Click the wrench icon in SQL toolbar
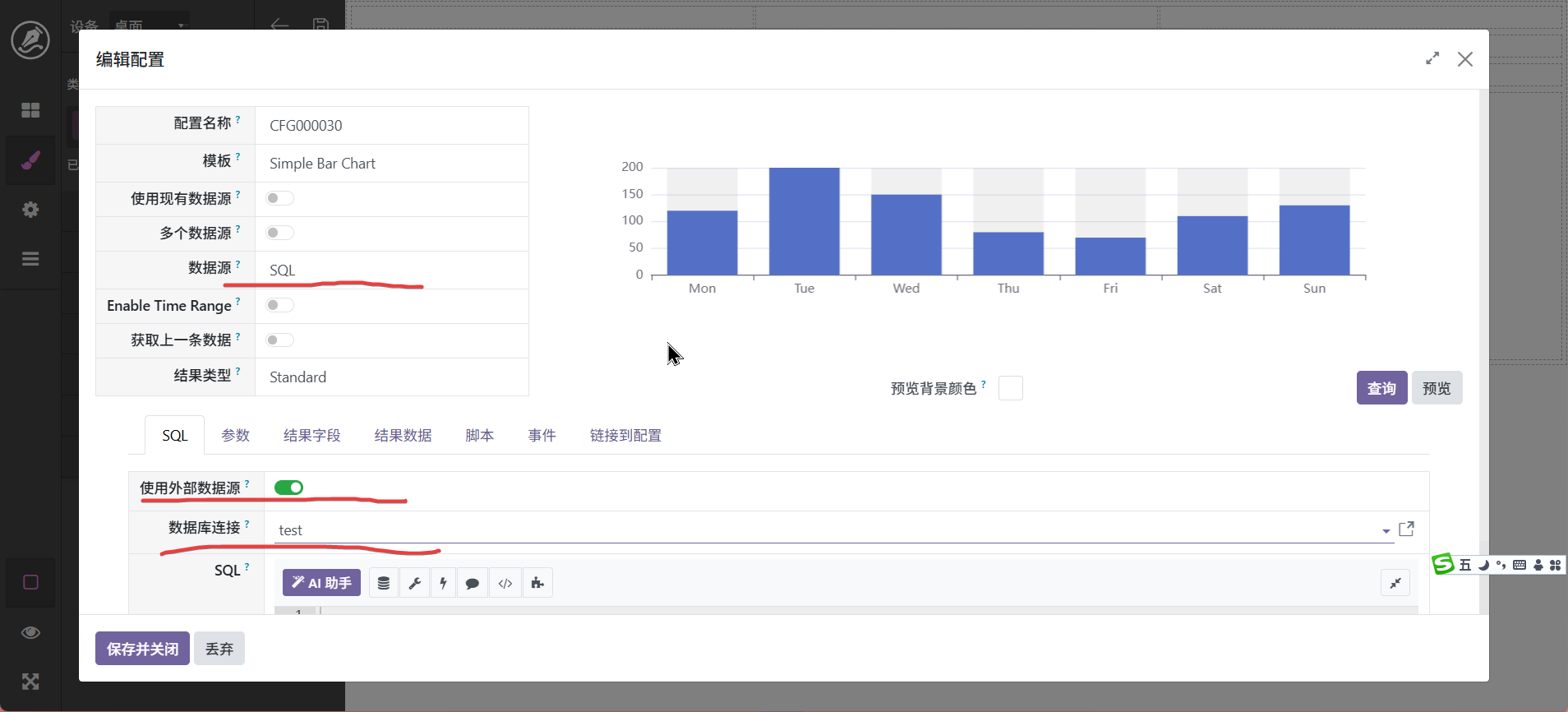Screen dimensions: 1568x712 tap(415, 583)
